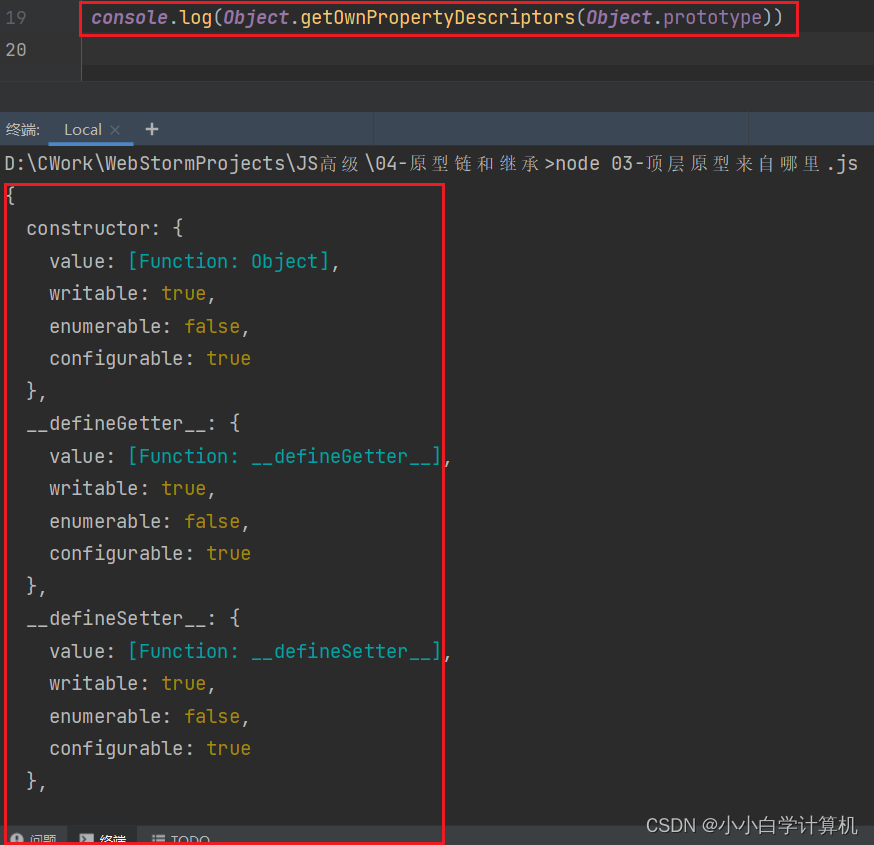Viewport: 874px width, 845px height.
Task: Click the __defineGetter__: { key line
Action: tap(133, 424)
